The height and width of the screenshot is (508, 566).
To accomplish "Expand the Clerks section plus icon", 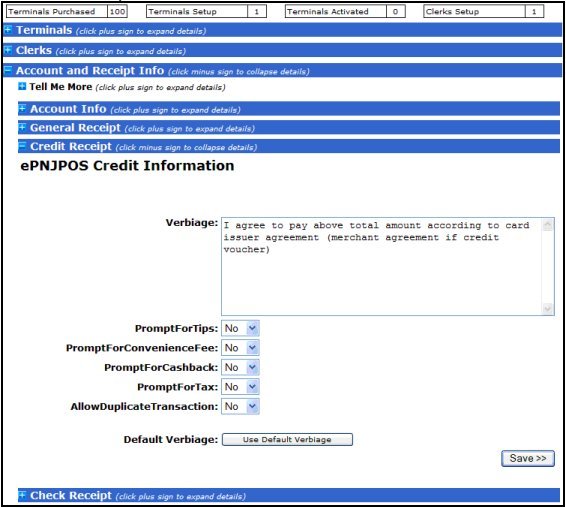I will [x=8, y=50].
